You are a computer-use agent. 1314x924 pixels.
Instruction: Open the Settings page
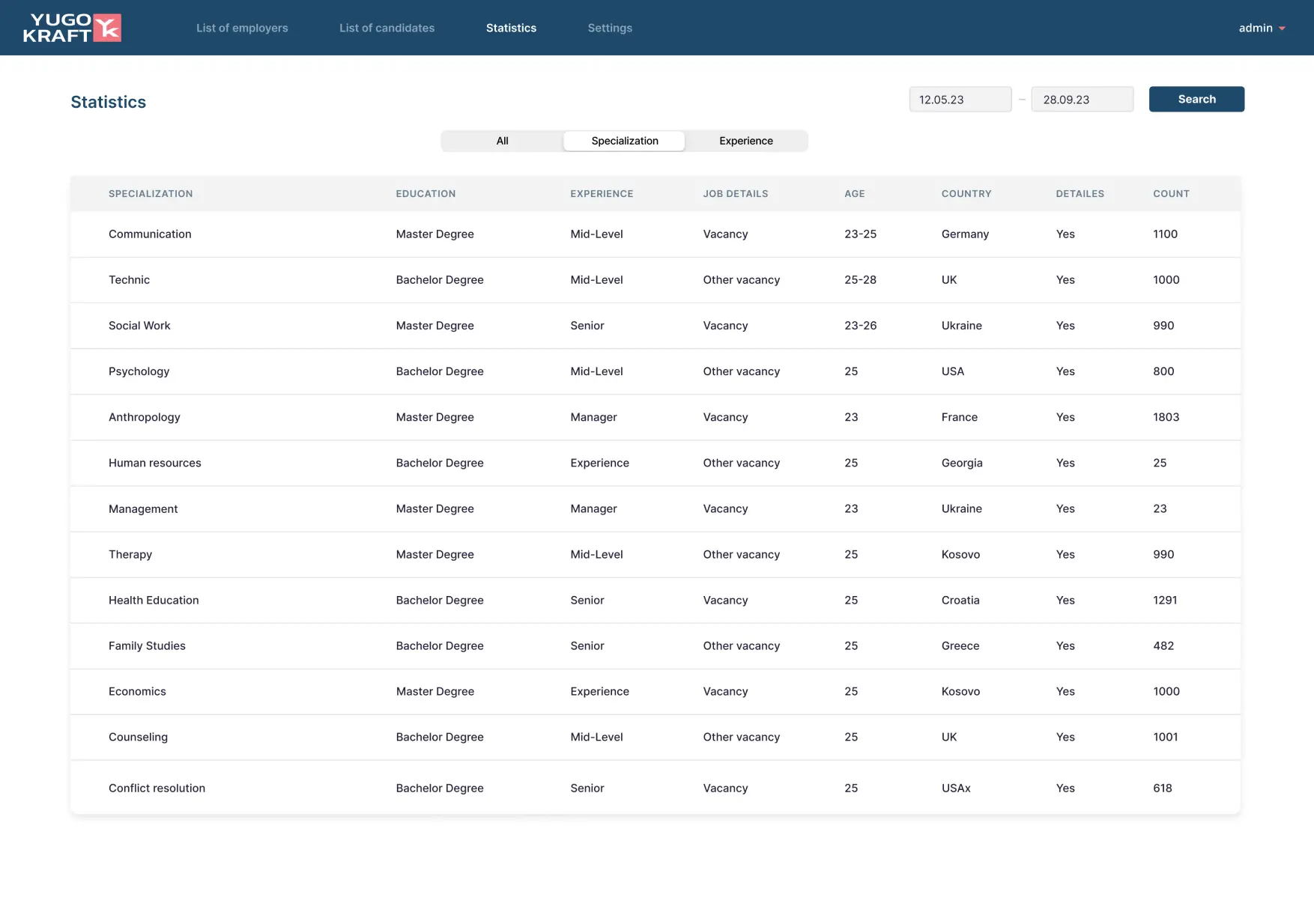click(610, 28)
